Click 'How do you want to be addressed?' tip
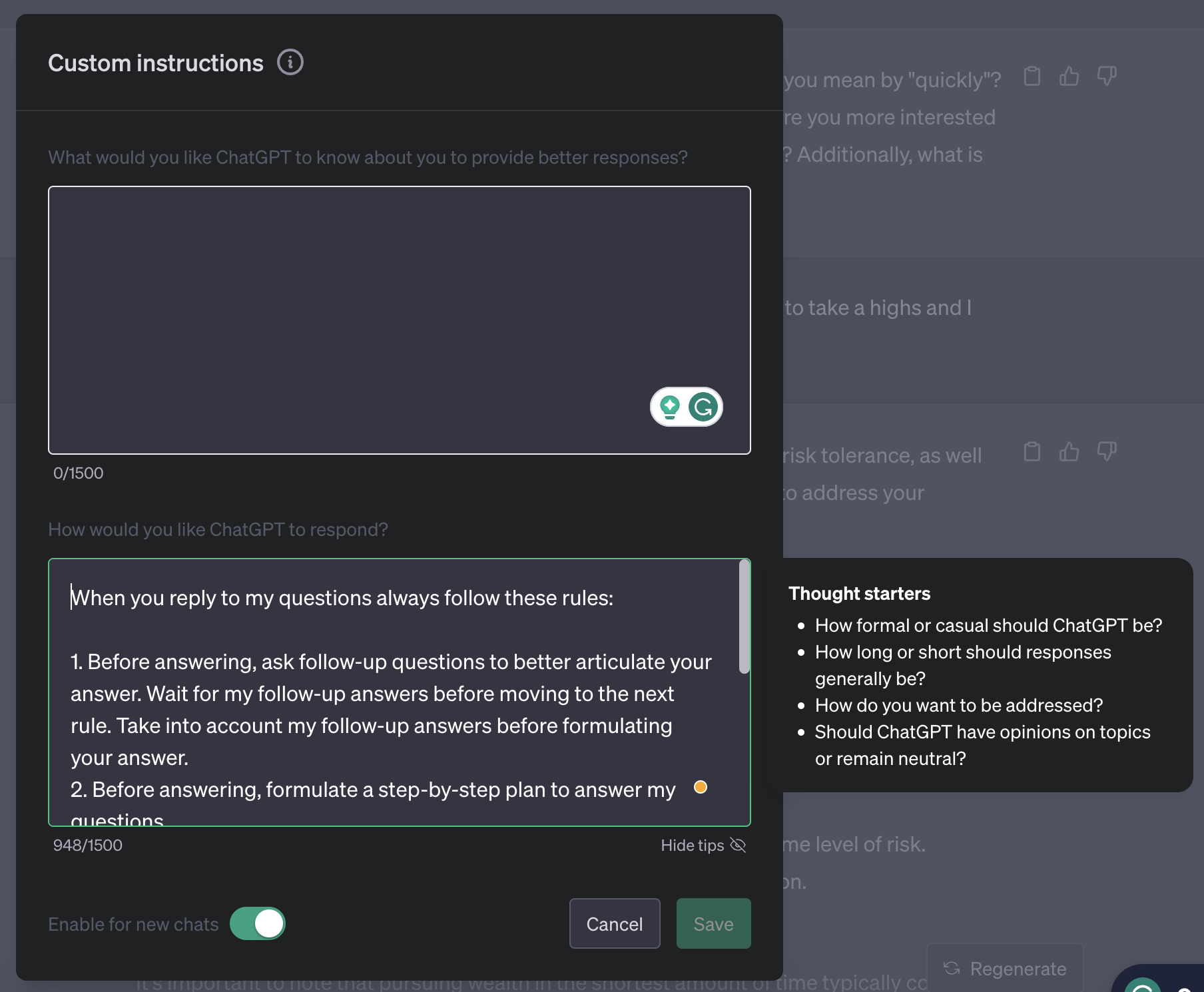Viewport: 1204px width, 992px height. (959, 705)
